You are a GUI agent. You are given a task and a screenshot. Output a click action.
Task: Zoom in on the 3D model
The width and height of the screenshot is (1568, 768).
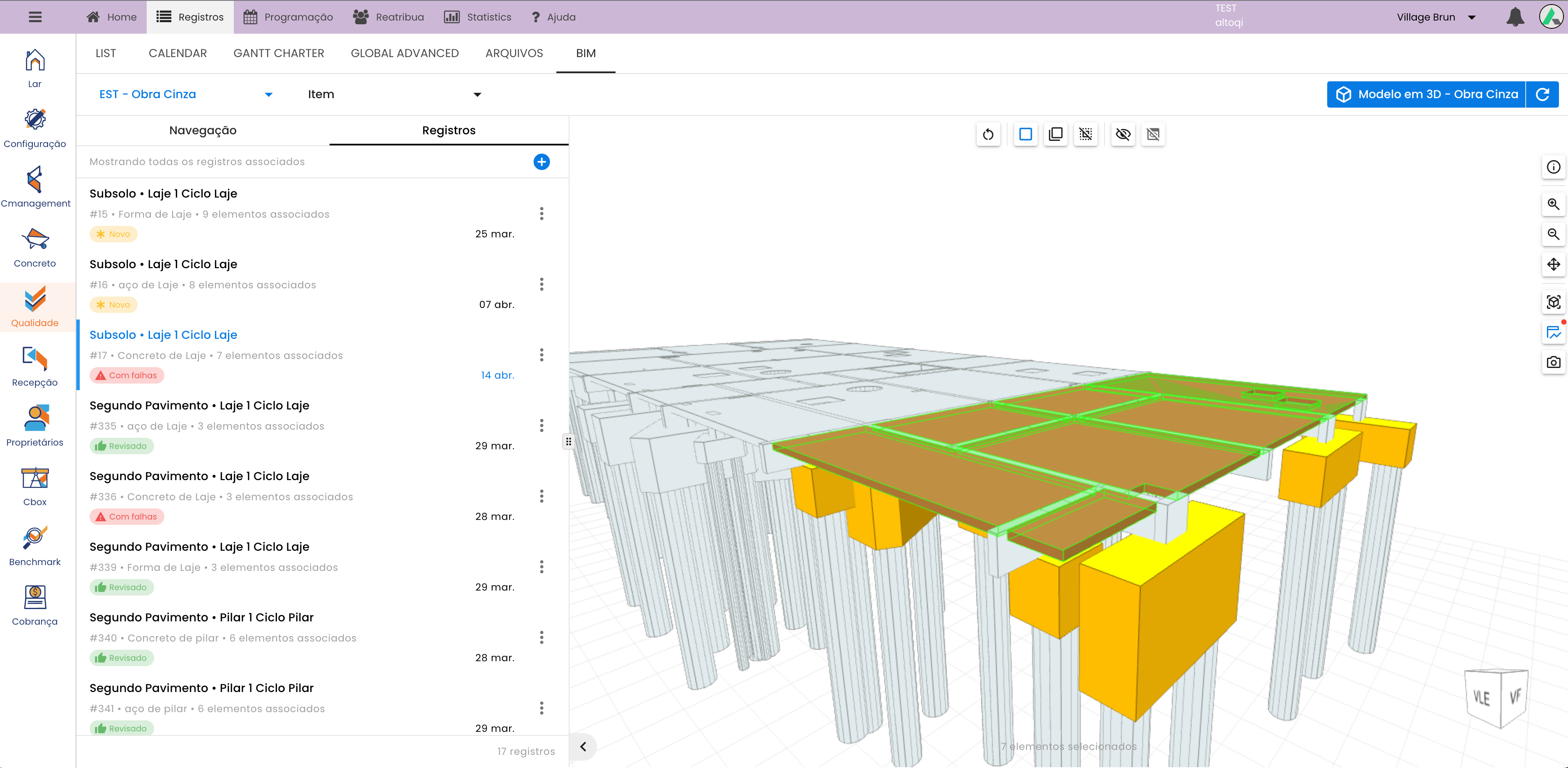click(1553, 204)
